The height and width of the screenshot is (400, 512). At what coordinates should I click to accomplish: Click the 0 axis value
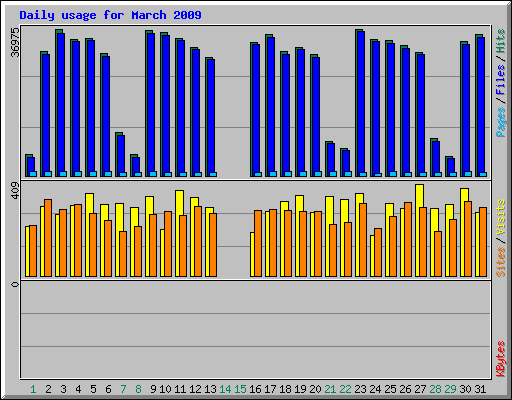[x=15, y=284]
